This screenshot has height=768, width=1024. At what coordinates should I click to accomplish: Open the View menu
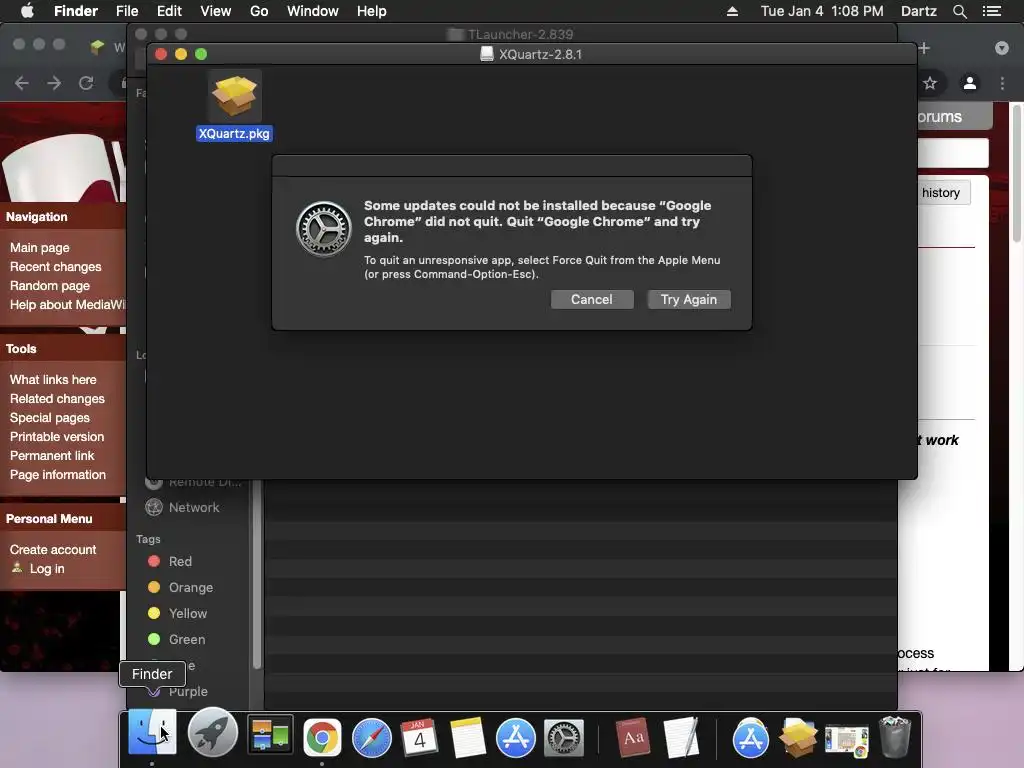(216, 11)
